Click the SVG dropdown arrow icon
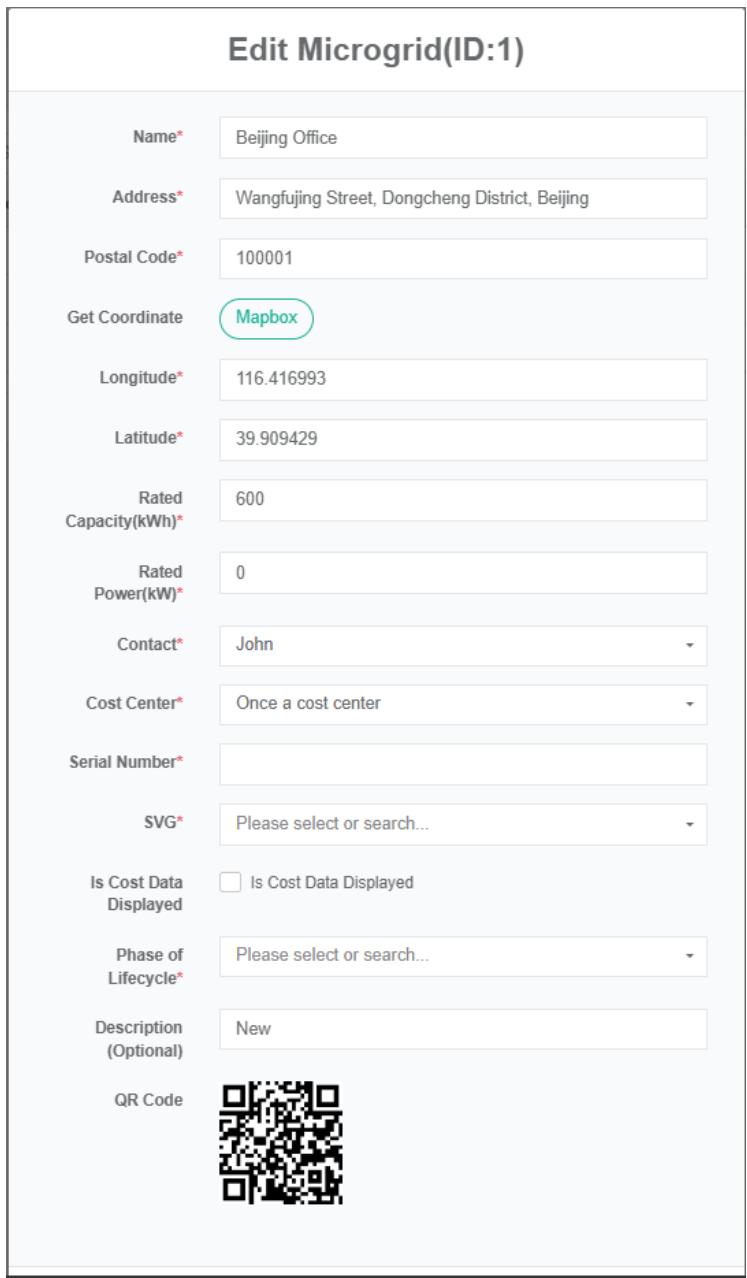 click(689, 826)
